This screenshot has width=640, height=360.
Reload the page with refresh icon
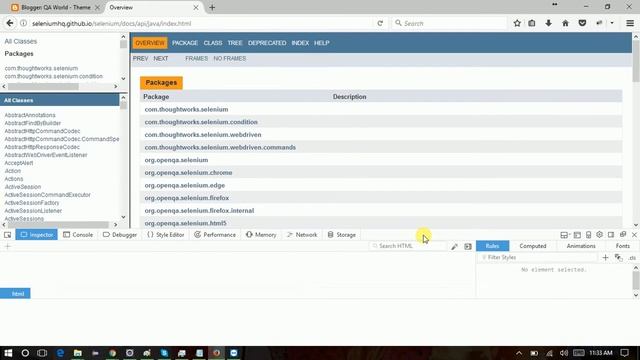(380, 23)
